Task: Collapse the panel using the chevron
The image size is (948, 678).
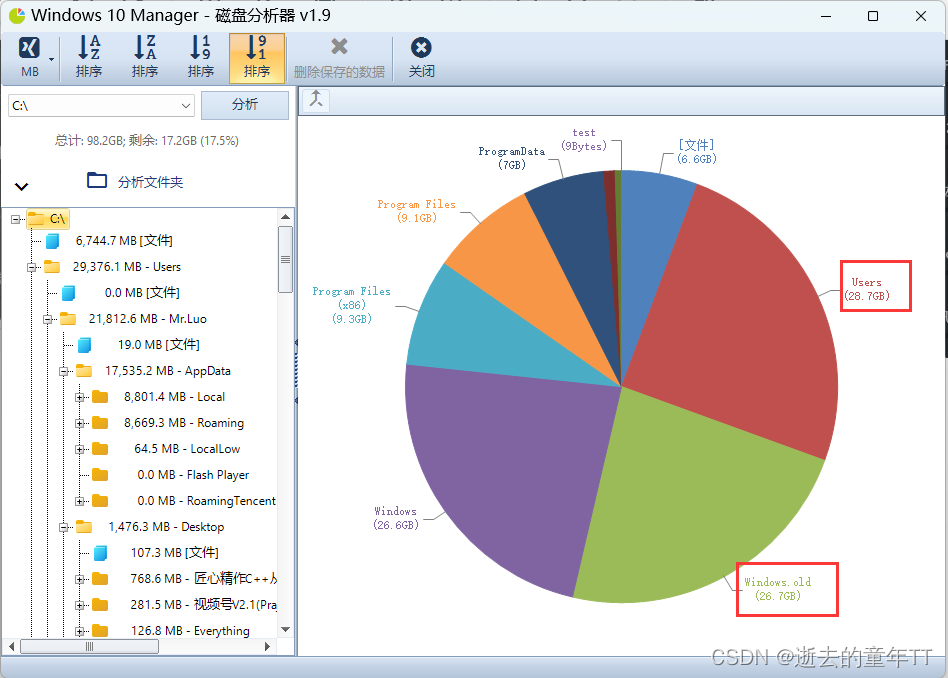Action: pos(22,186)
